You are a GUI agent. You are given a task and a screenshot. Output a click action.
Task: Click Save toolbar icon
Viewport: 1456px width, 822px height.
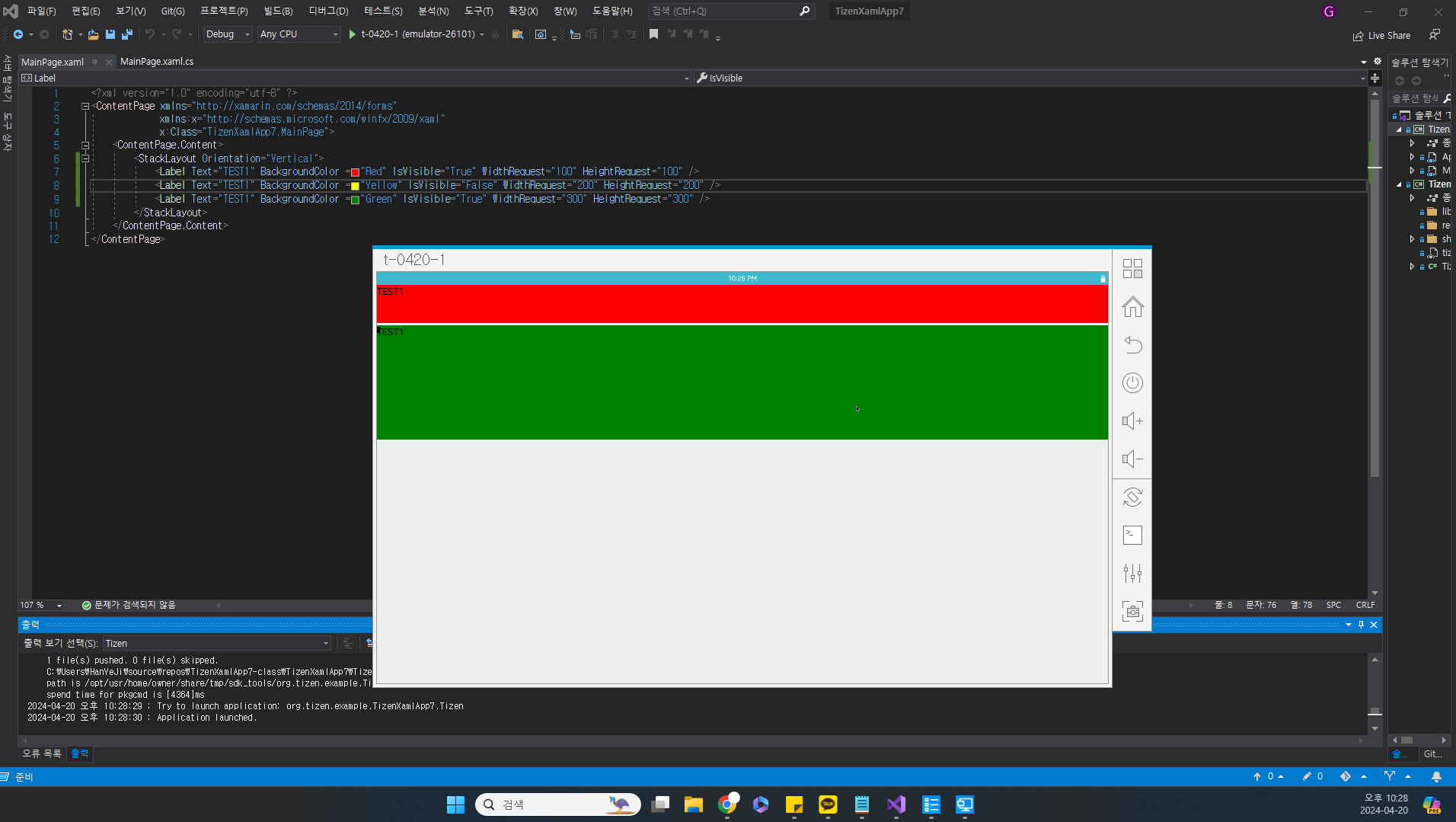[110, 34]
